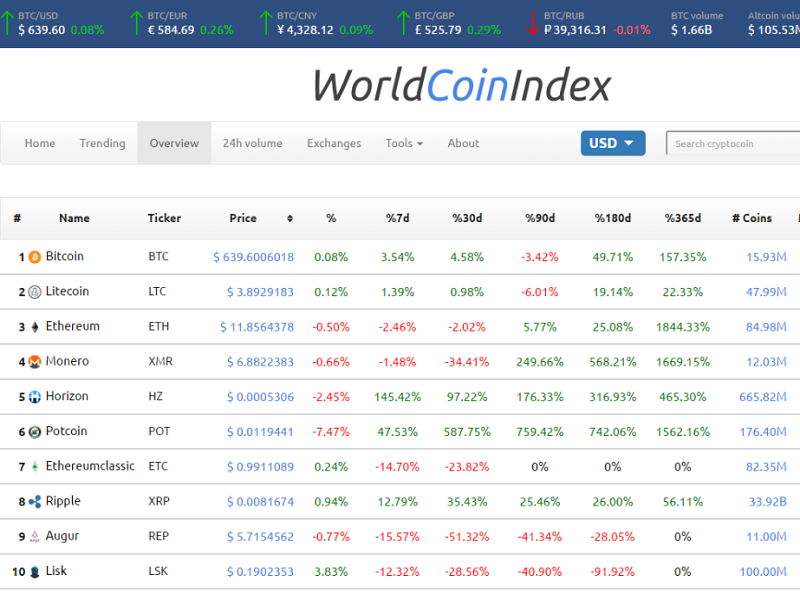Open the Litecoin coin page
Image resolution: width=800 pixels, height=600 pixels.
click(67, 291)
